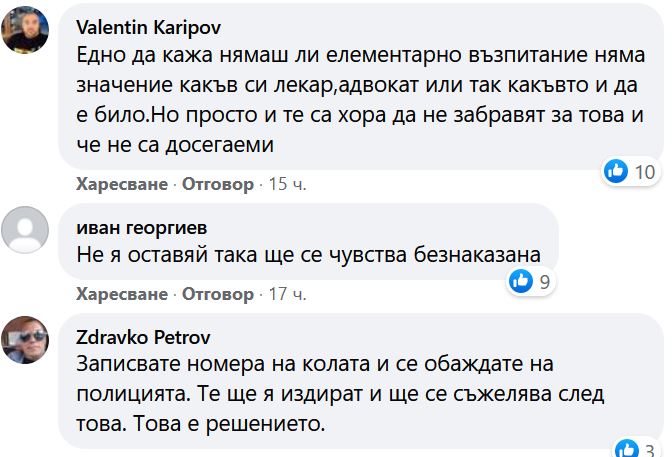Open Zdravko Petrov's sunglasses avatar

(25, 340)
